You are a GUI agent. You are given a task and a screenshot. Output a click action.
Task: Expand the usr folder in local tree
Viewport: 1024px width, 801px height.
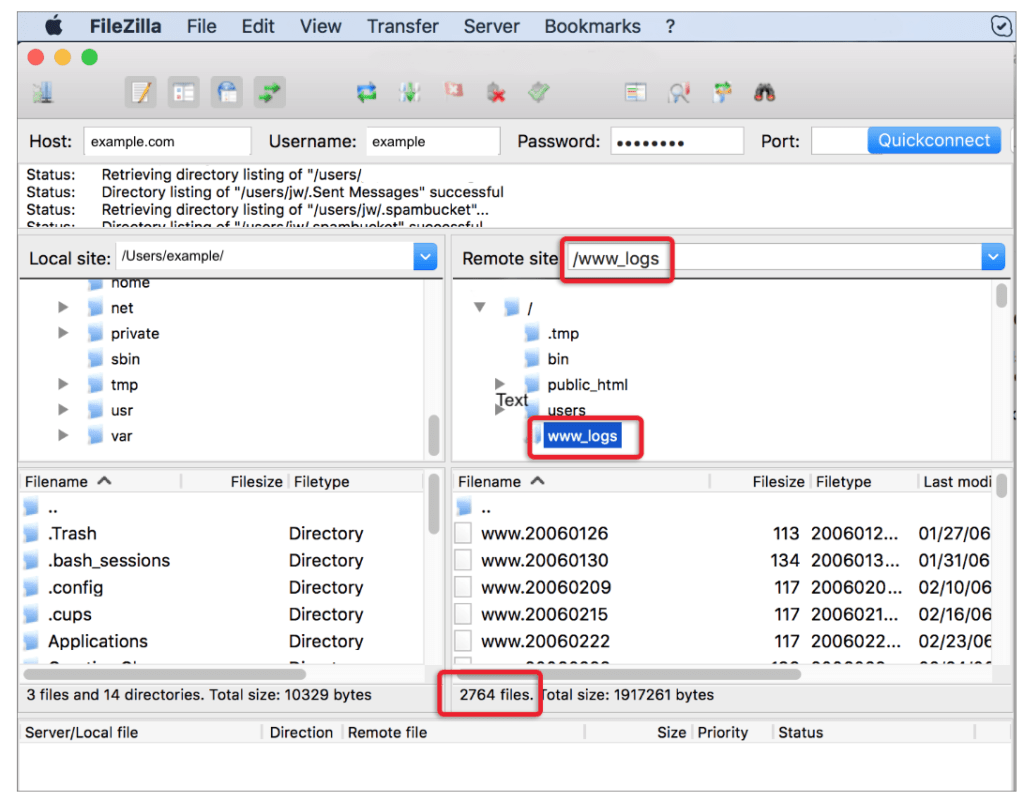[62, 410]
